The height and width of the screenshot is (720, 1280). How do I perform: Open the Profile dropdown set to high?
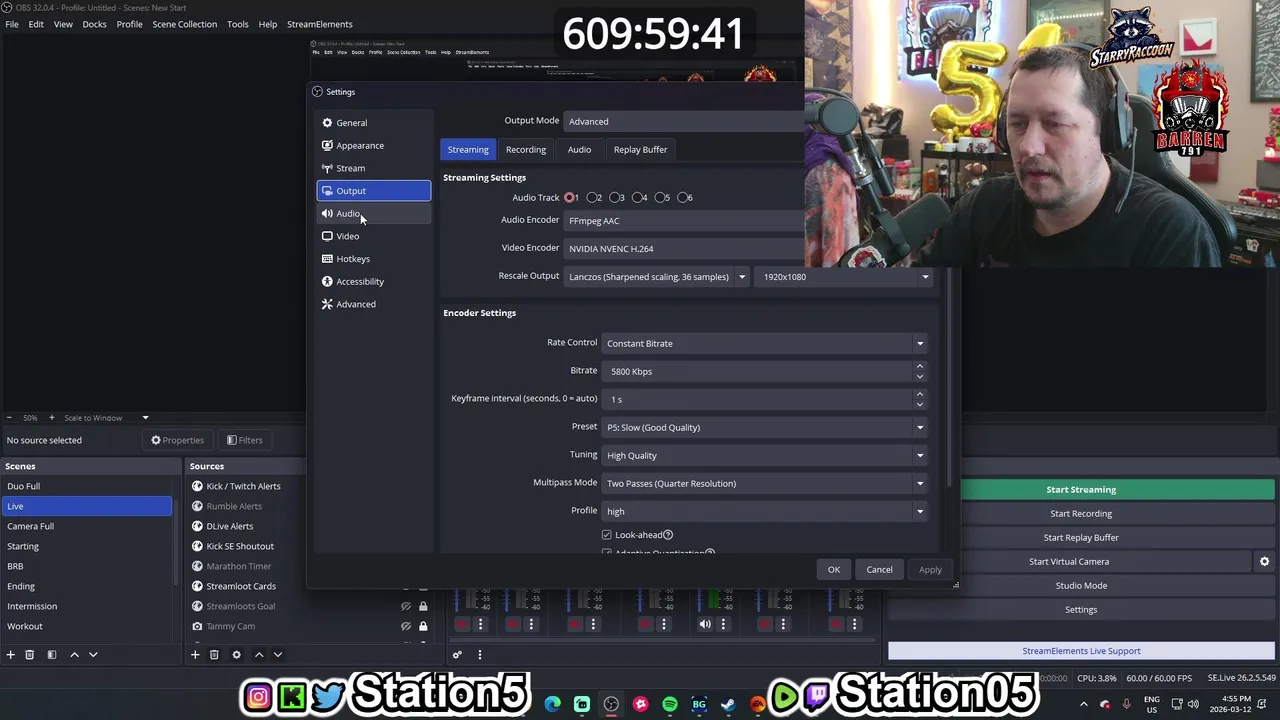click(764, 512)
